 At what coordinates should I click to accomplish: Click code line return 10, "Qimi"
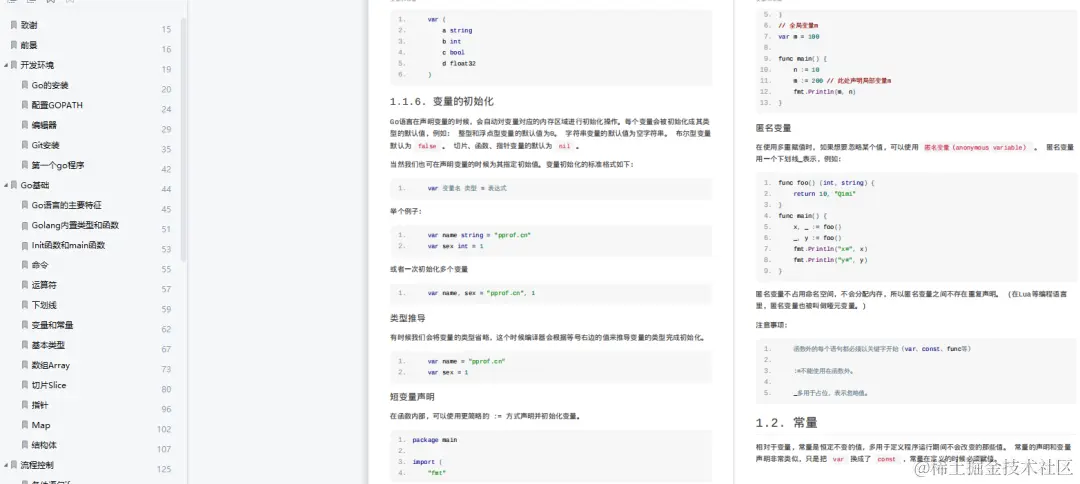tap(824, 193)
